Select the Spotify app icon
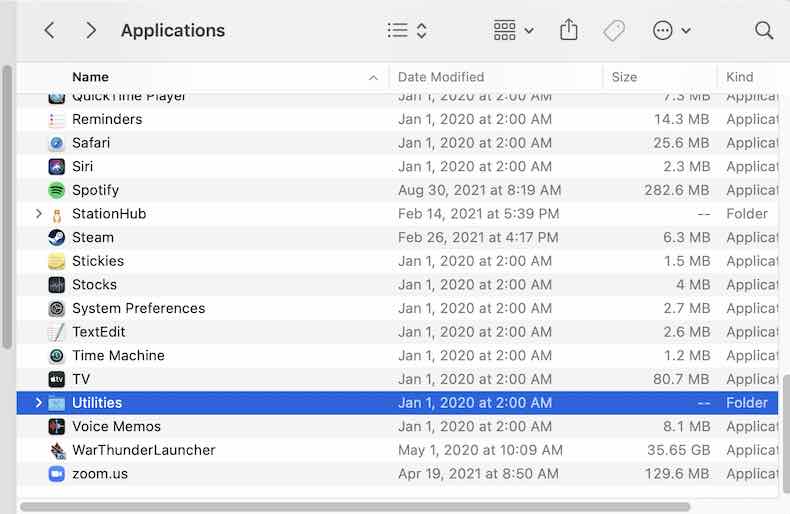Screen dimensions: 790x514 pos(56,190)
